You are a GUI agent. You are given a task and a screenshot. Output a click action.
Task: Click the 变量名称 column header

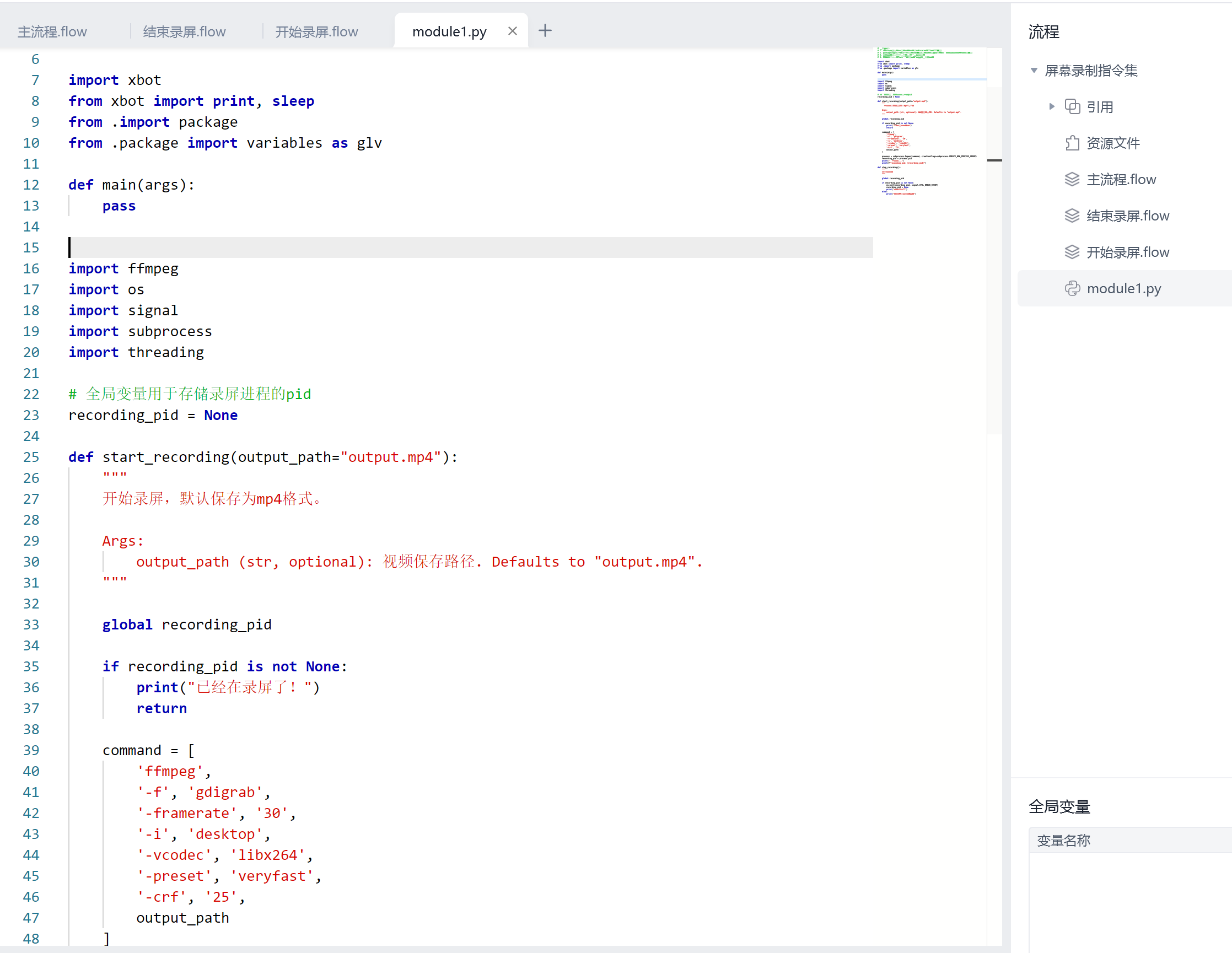pos(1064,840)
